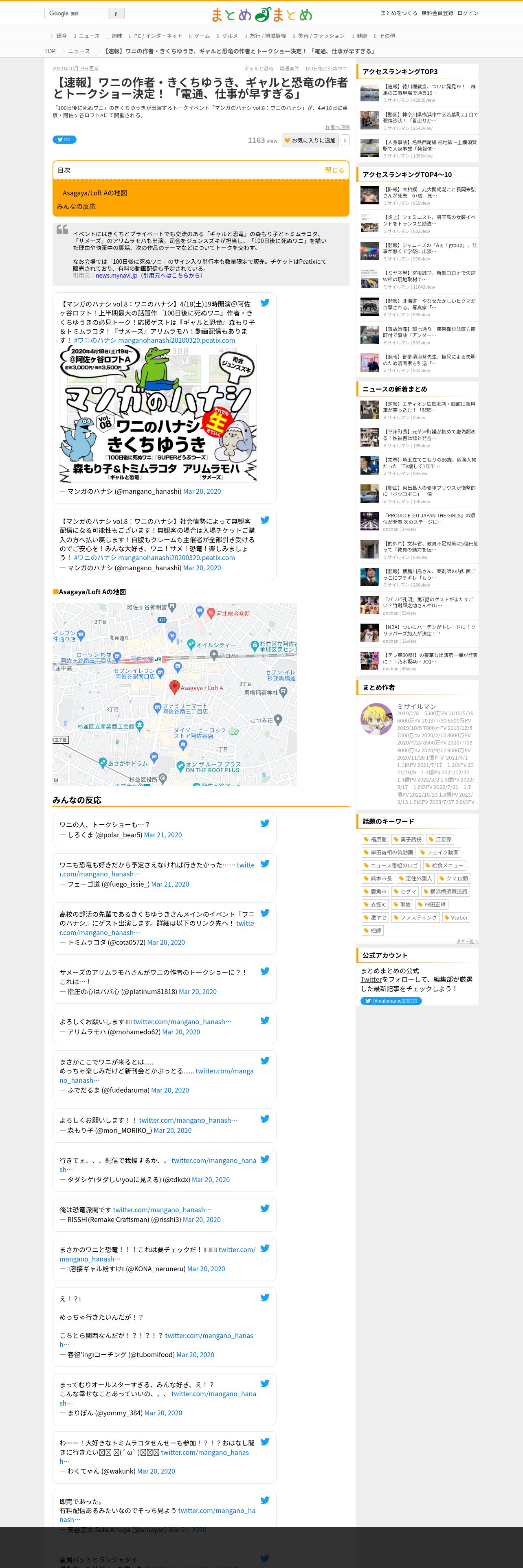Click the blue Twitter share button

[64, 139]
